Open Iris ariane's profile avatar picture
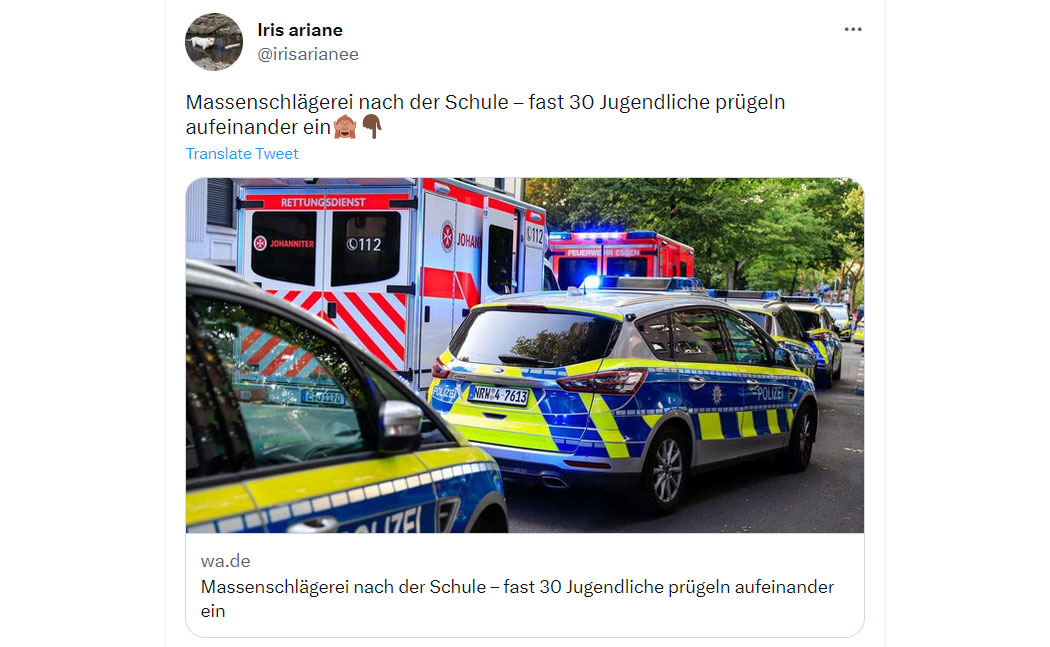 214,42
